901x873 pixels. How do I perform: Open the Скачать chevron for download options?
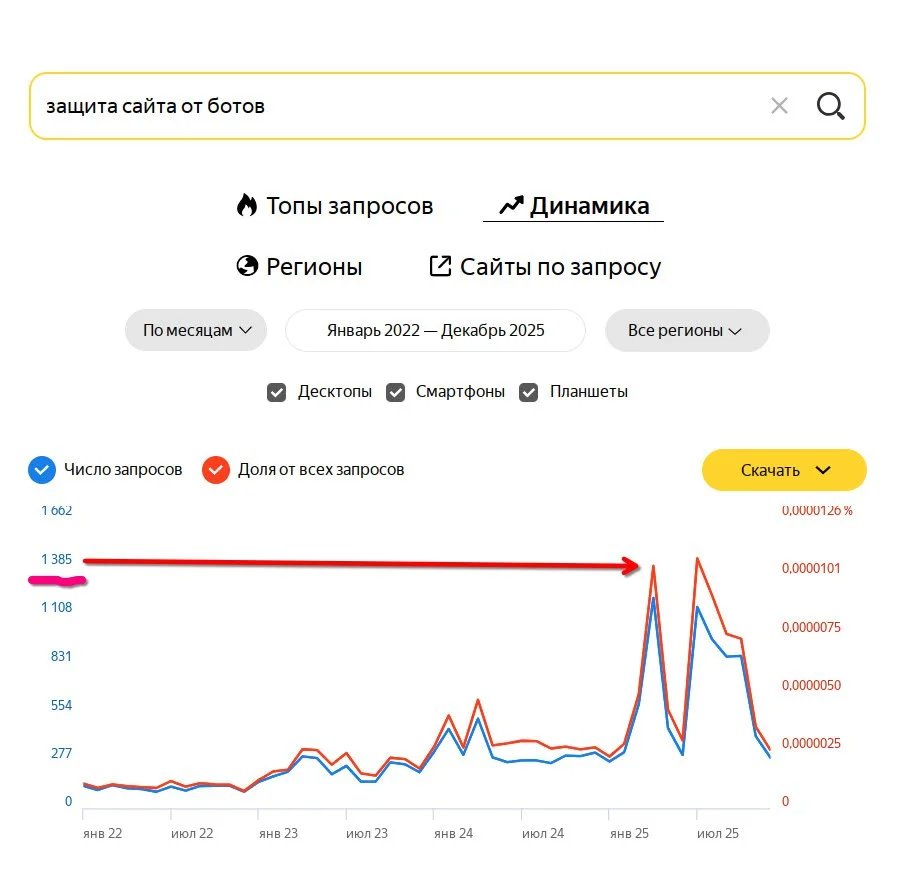tap(825, 469)
